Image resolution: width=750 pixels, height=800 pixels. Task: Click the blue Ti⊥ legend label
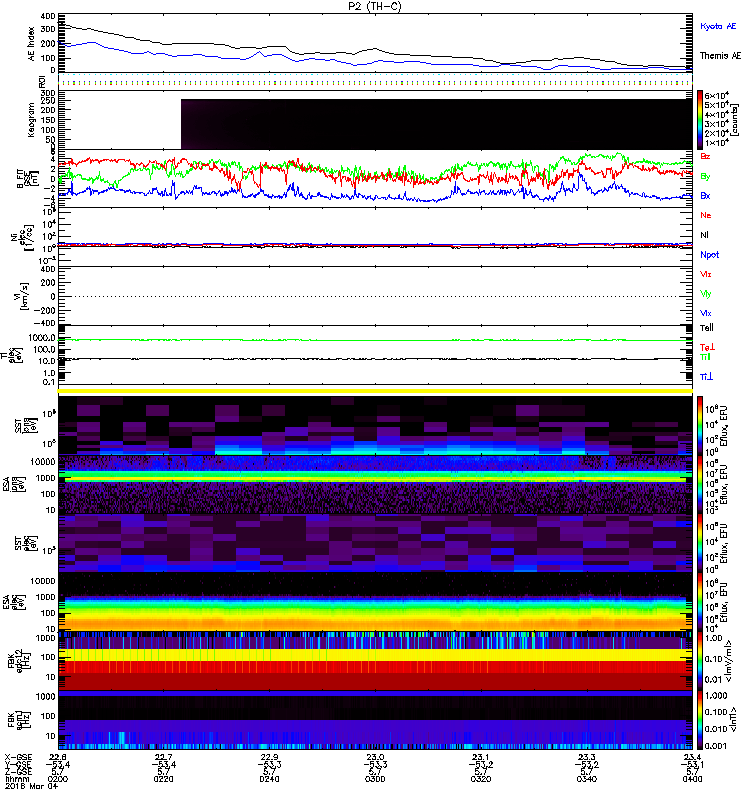[706, 377]
